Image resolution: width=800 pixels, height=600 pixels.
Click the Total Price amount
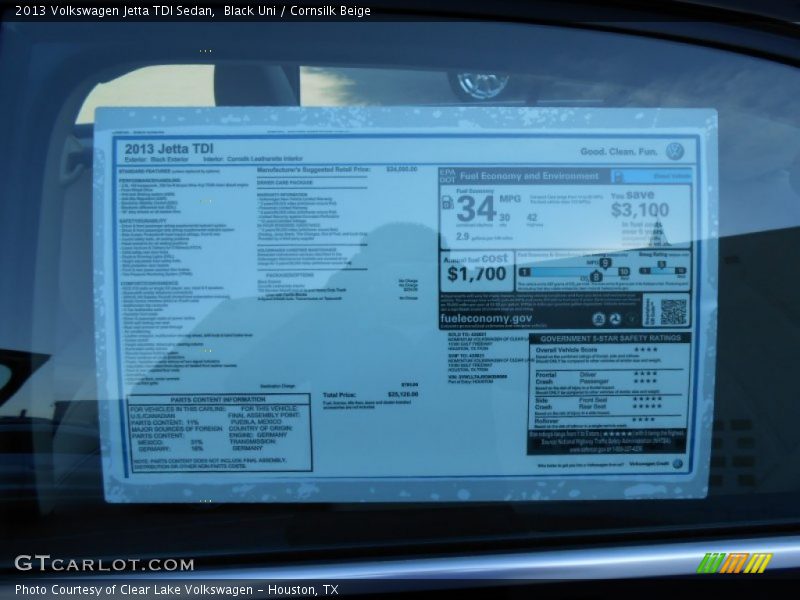coord(403,395)
